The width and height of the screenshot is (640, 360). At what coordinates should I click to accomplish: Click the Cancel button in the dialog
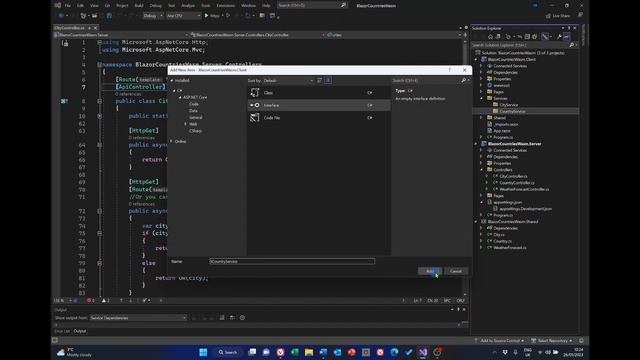[456, 271]
